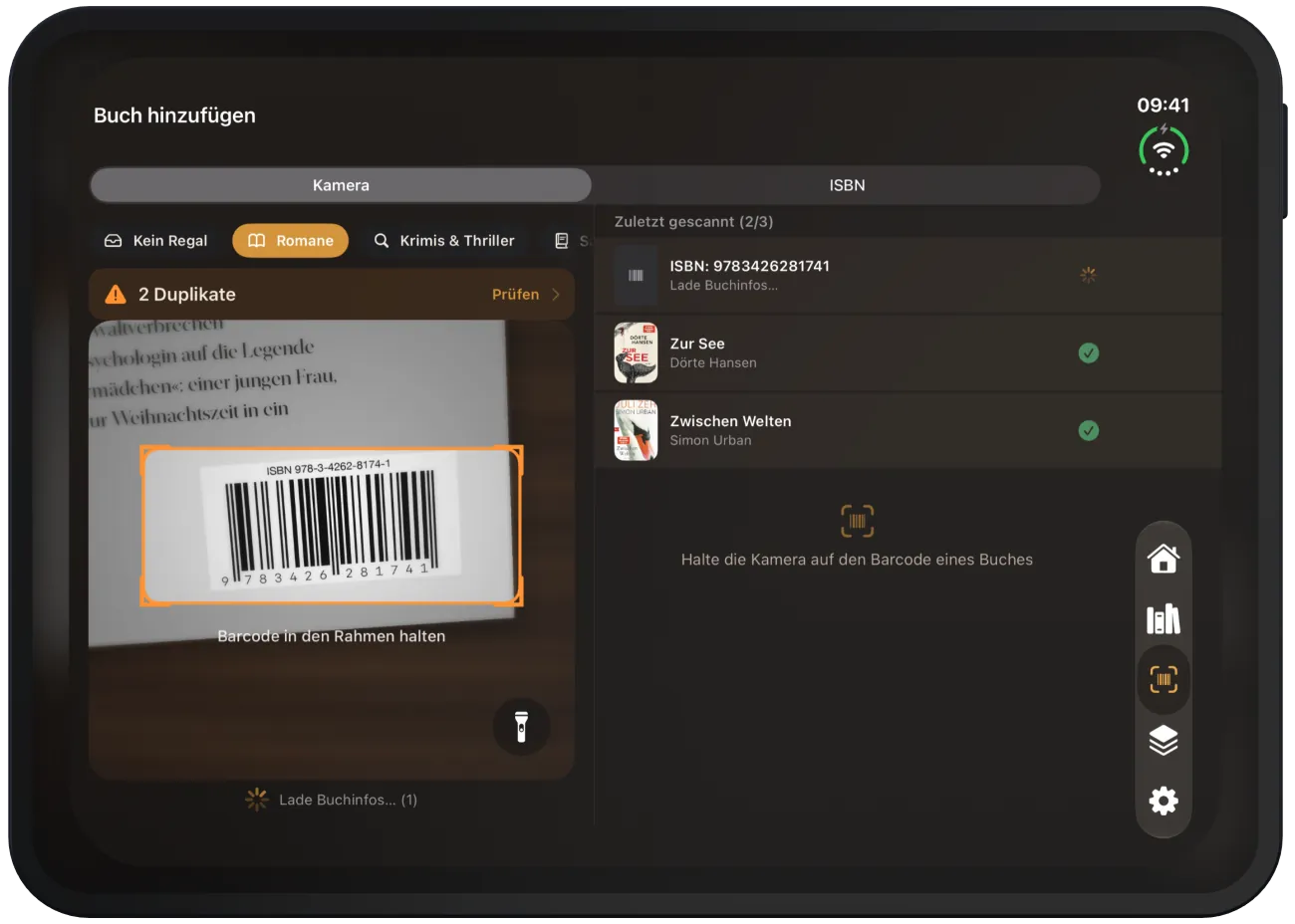1295x924 pixels.
Task: Open Zur See cover thumbnail
Action: (636, 352)
